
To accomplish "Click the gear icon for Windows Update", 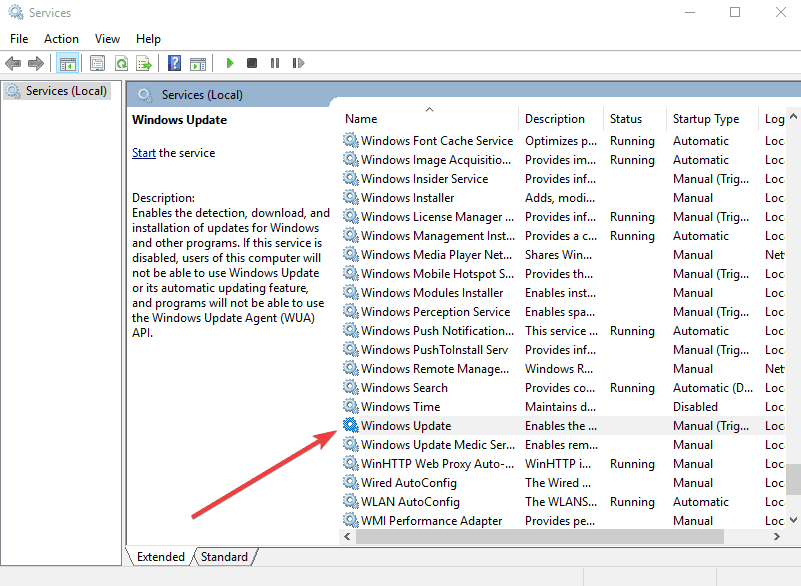I will pyautogui.click(x=350, y=425).
